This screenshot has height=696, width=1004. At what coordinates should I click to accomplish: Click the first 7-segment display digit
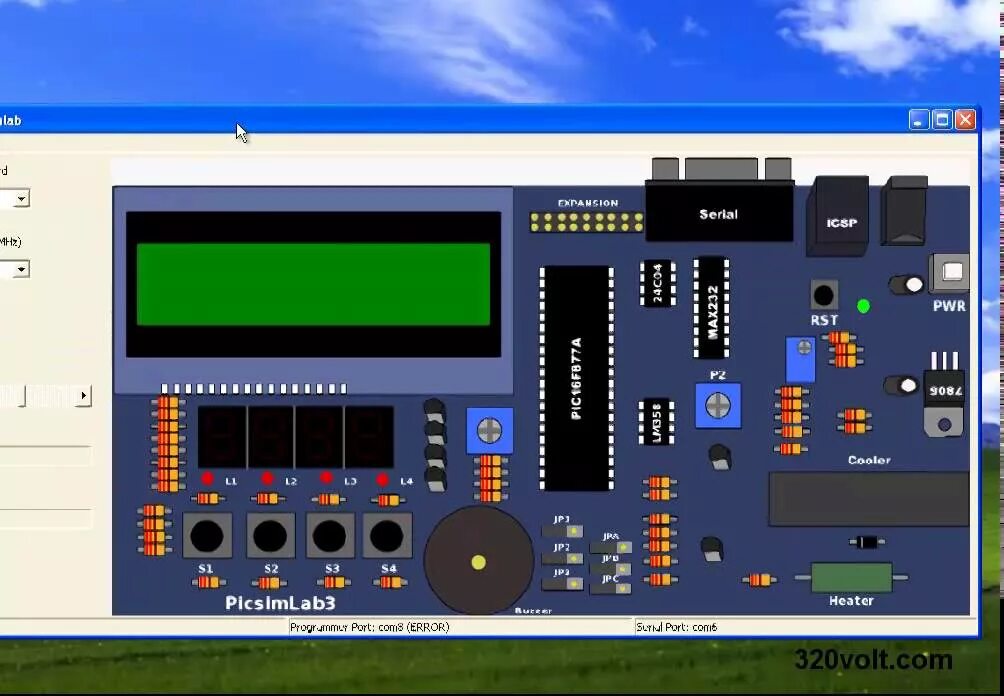point(222,437)
